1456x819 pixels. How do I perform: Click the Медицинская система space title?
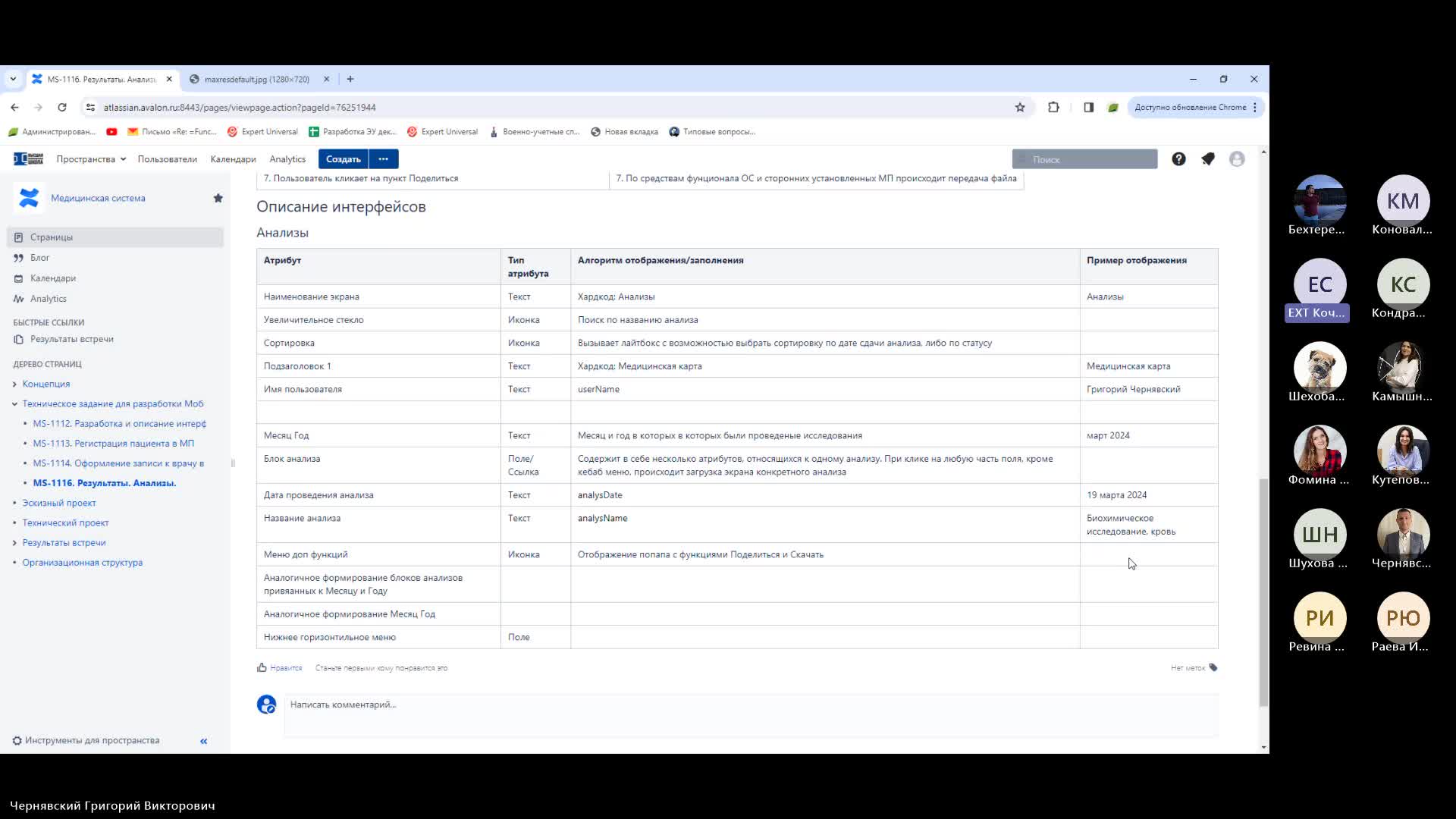pyautogui.click(x=98, y=198)
